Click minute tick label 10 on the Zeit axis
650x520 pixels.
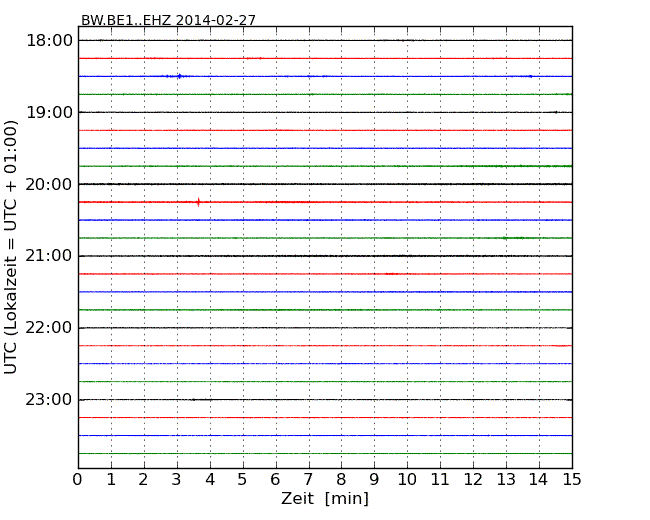point(407,479)
